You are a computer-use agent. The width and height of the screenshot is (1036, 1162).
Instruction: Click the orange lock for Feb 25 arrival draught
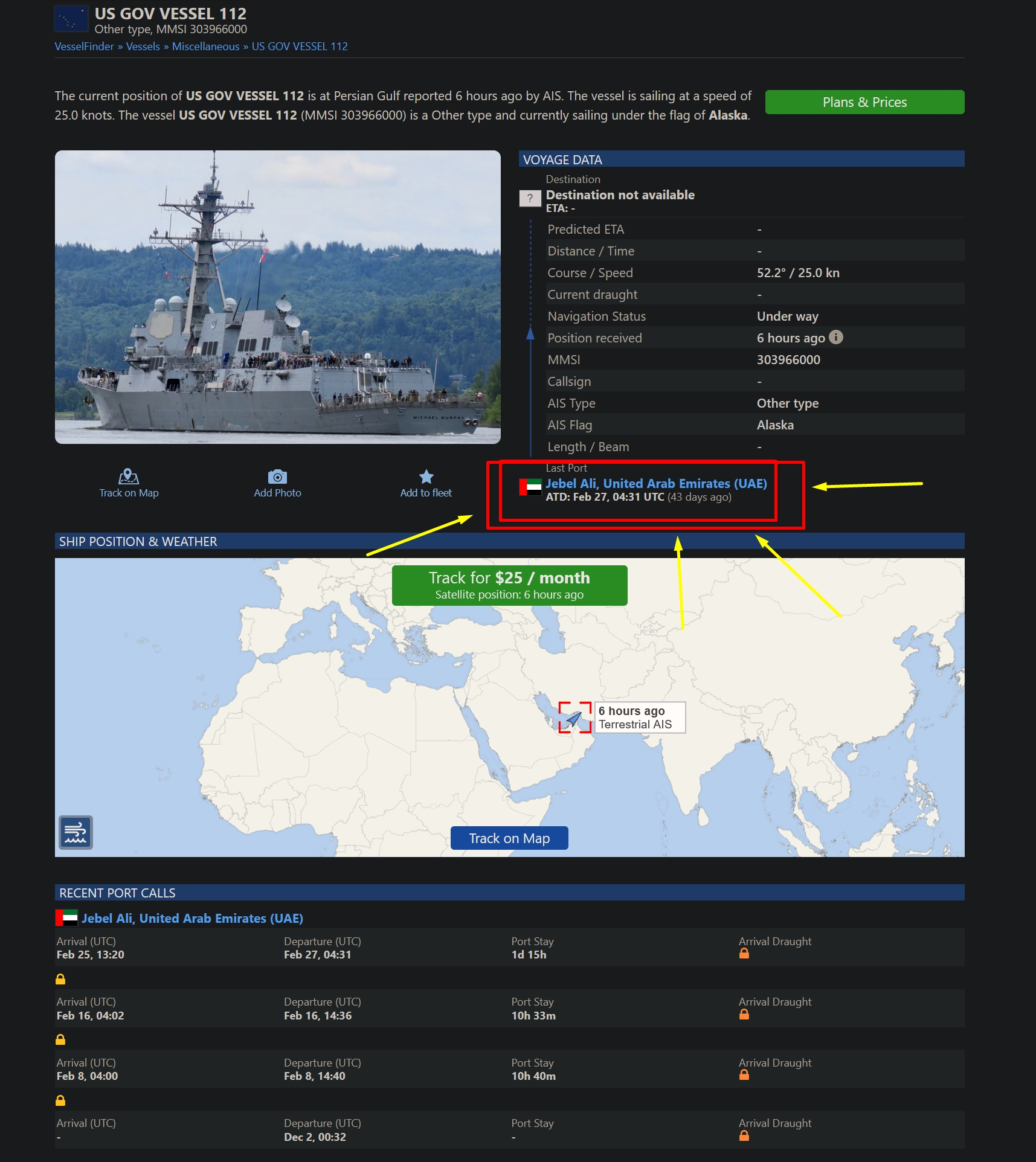[744, 954]
